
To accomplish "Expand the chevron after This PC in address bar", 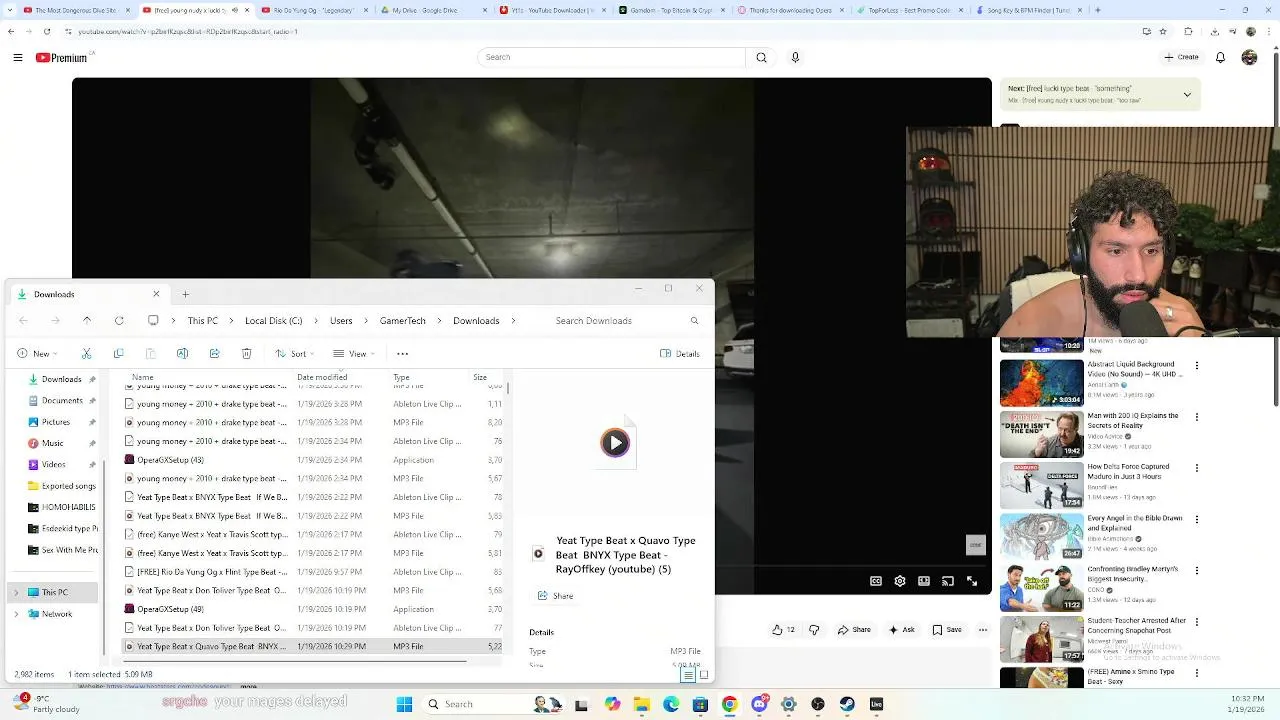I will (x=232, y=321).
